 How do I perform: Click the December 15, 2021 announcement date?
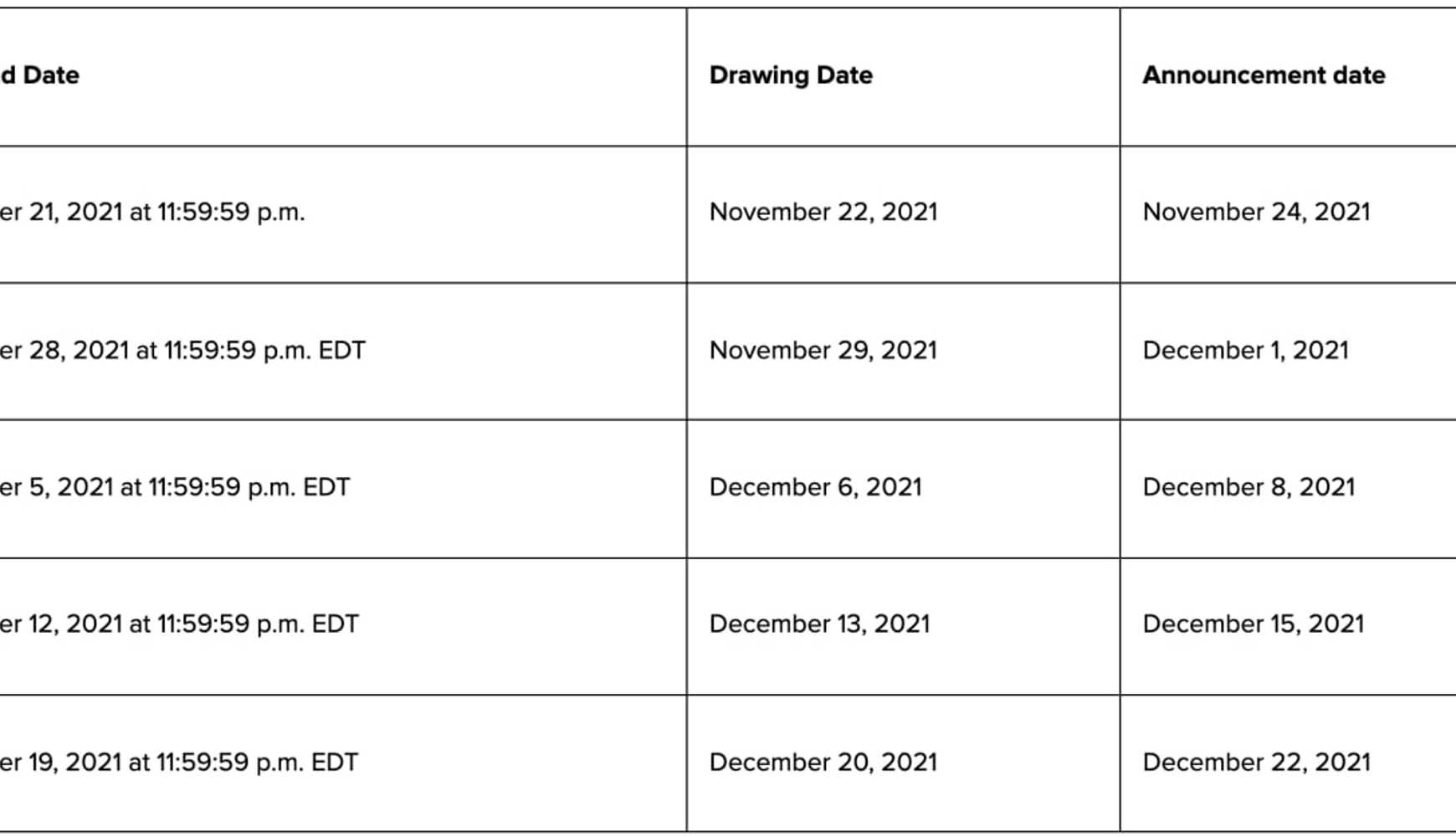pyautogui.click(x=1253, y=624)
